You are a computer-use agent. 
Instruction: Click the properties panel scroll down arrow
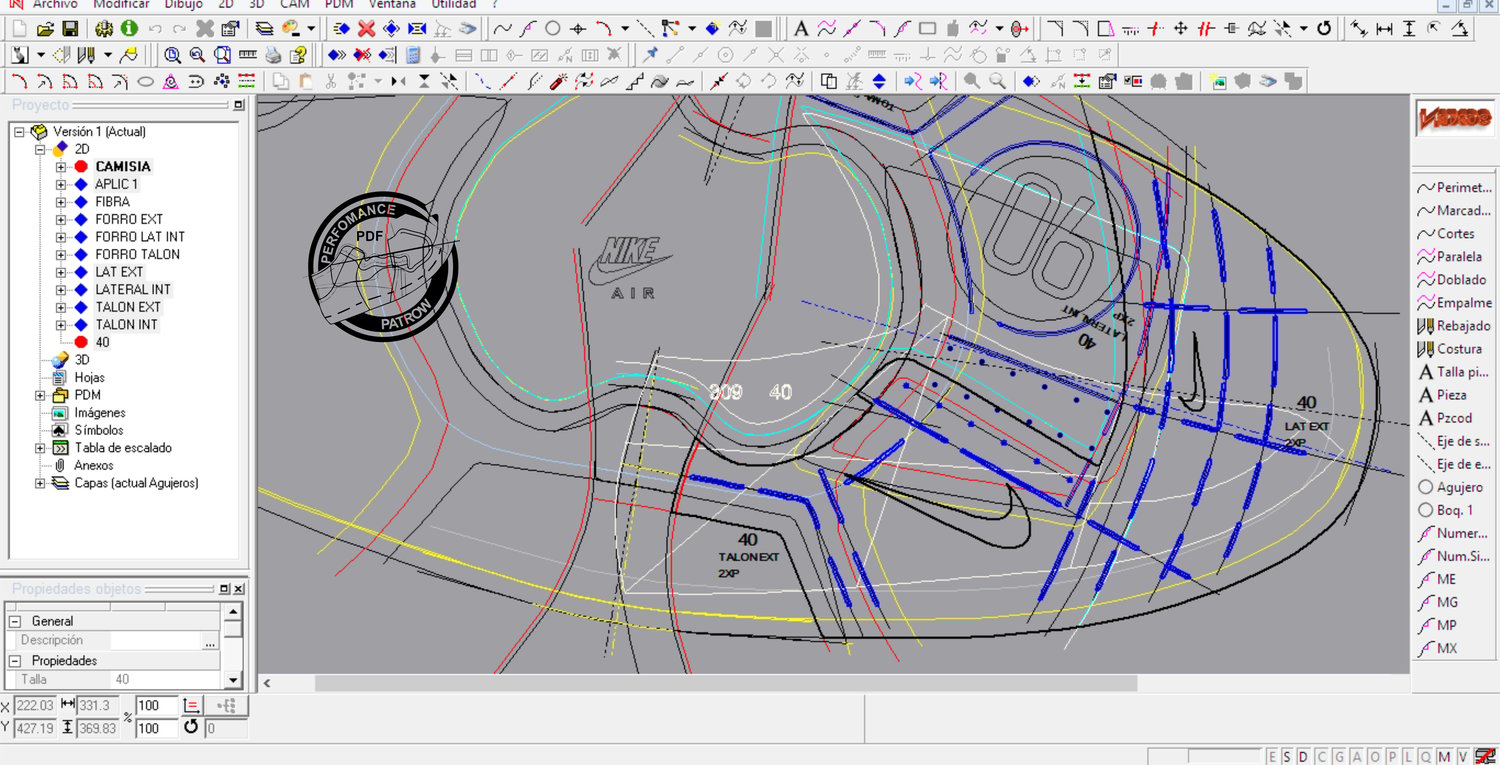pyautogui.click(x=233, y=680)
